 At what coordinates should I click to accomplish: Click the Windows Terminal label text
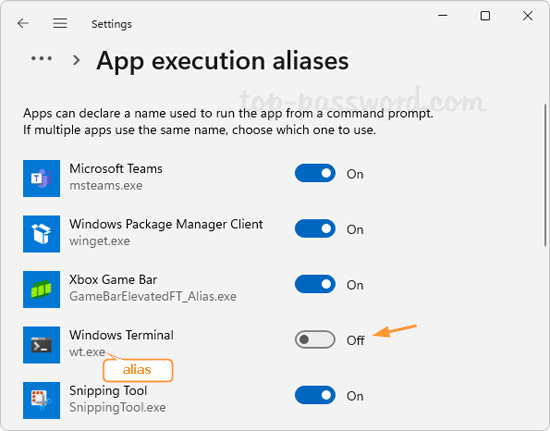pyautogui.click(x=121, y=335)
